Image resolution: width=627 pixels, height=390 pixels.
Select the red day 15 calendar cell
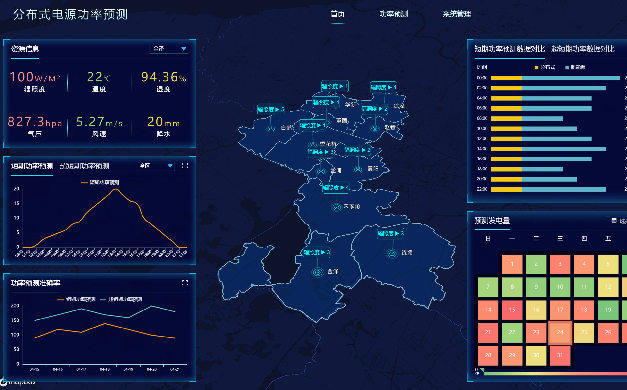tap(512, 310)
